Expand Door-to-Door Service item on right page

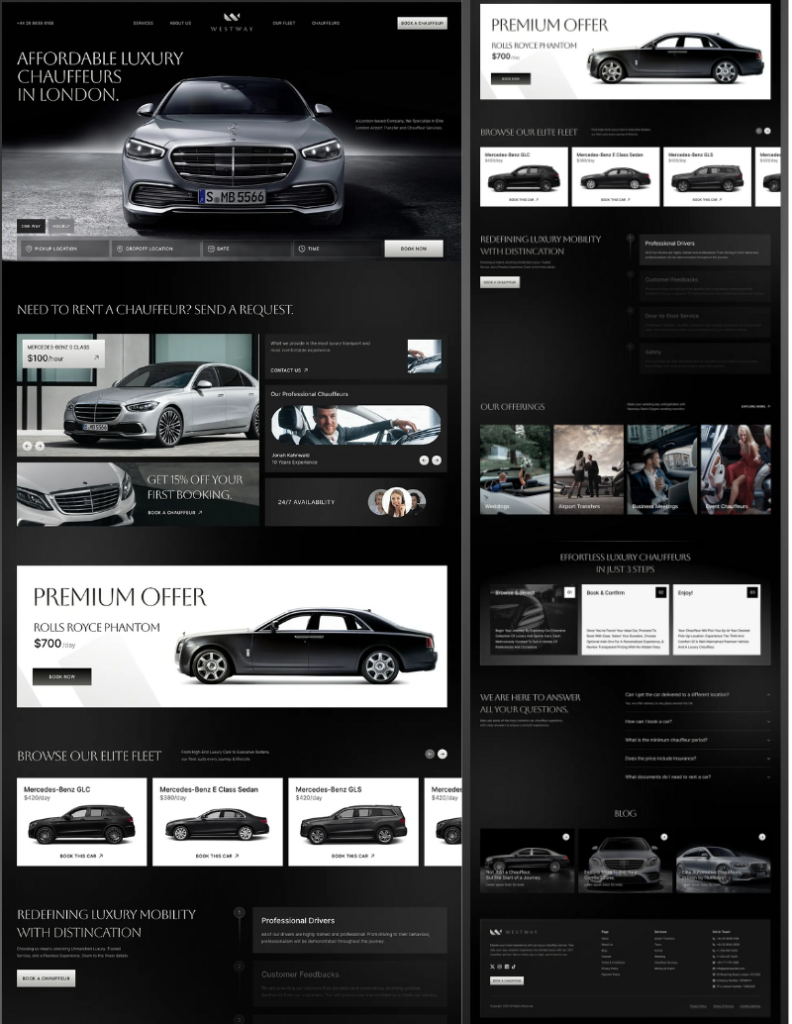click(x=705, y=322)
